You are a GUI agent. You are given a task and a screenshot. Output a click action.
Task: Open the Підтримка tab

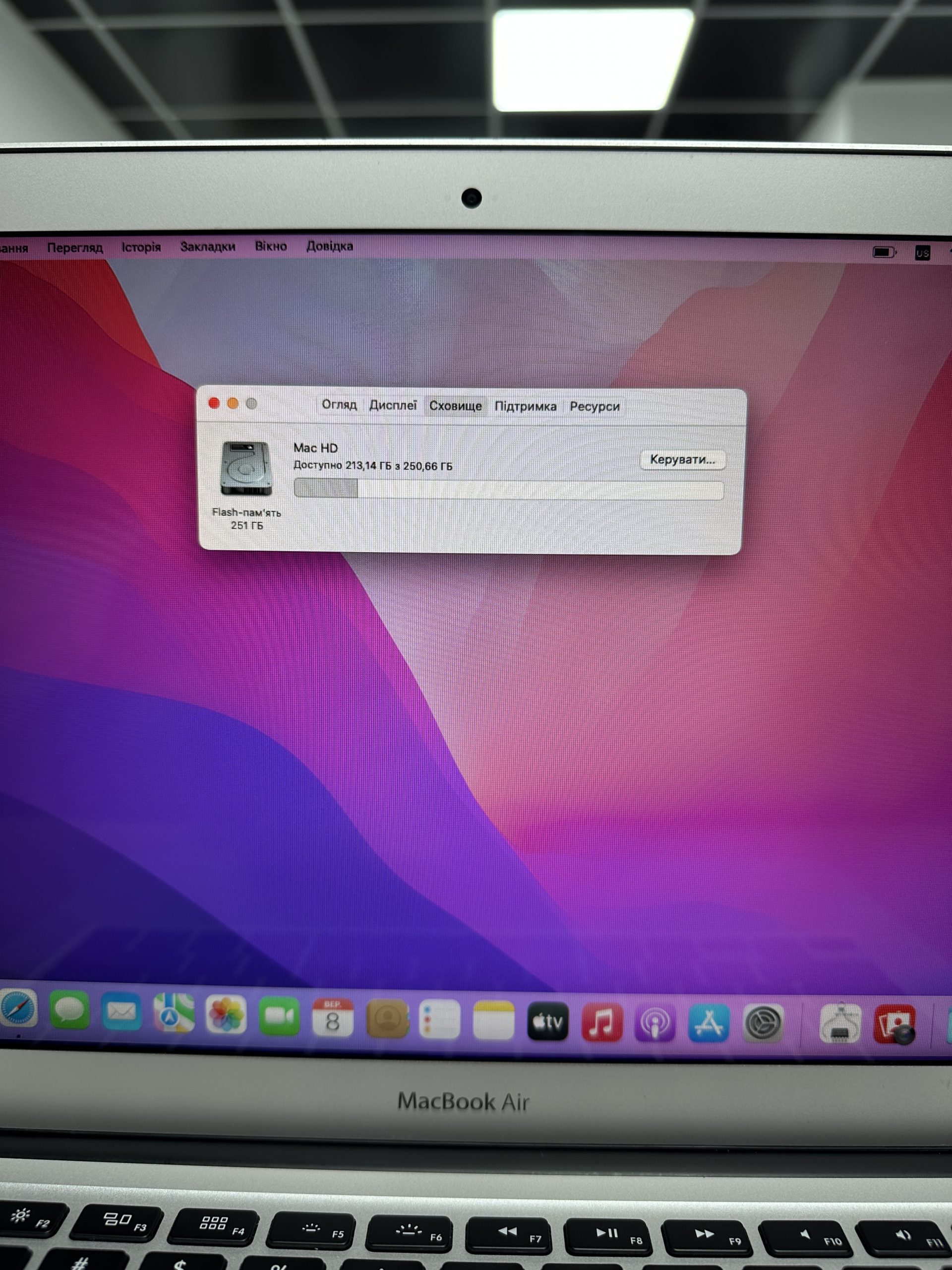(x=526, y=406)
